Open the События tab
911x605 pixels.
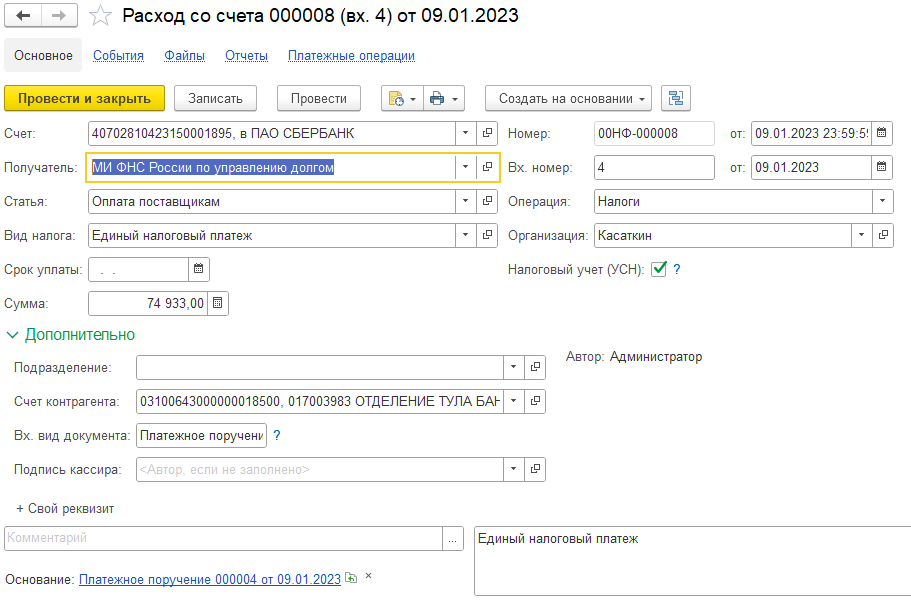tap(119, 56)
